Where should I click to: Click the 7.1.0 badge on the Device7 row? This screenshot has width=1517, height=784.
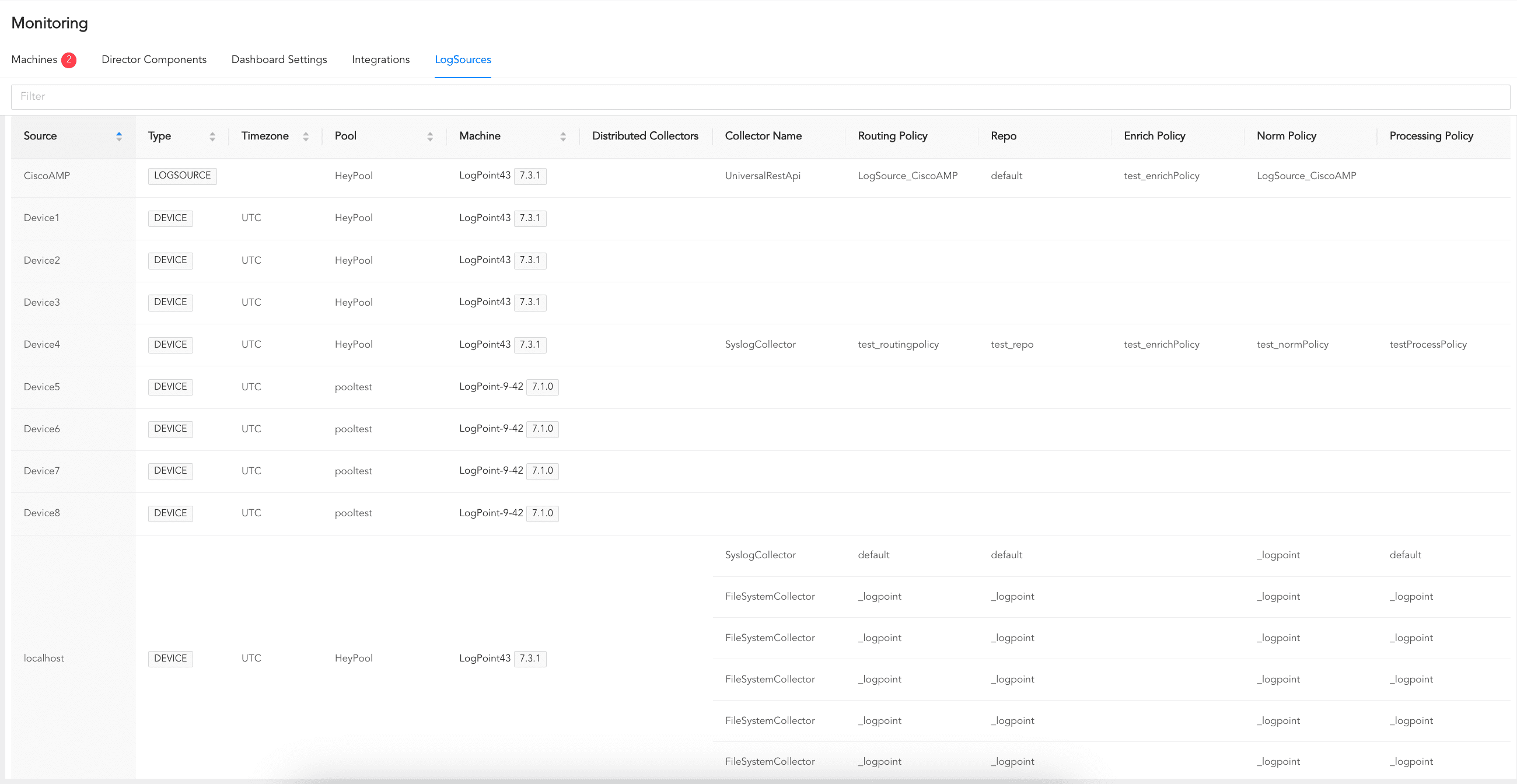point(542,470)
